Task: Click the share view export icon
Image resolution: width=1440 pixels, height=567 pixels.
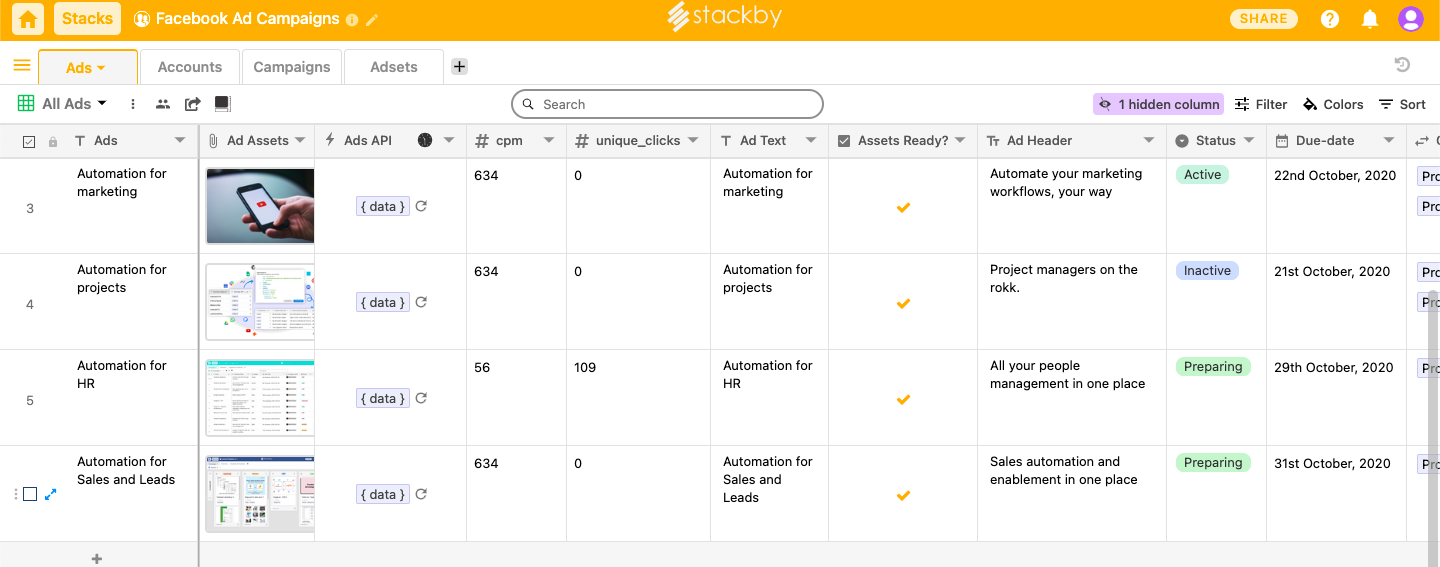Action: pyautogui.click(x=193, y=104)
